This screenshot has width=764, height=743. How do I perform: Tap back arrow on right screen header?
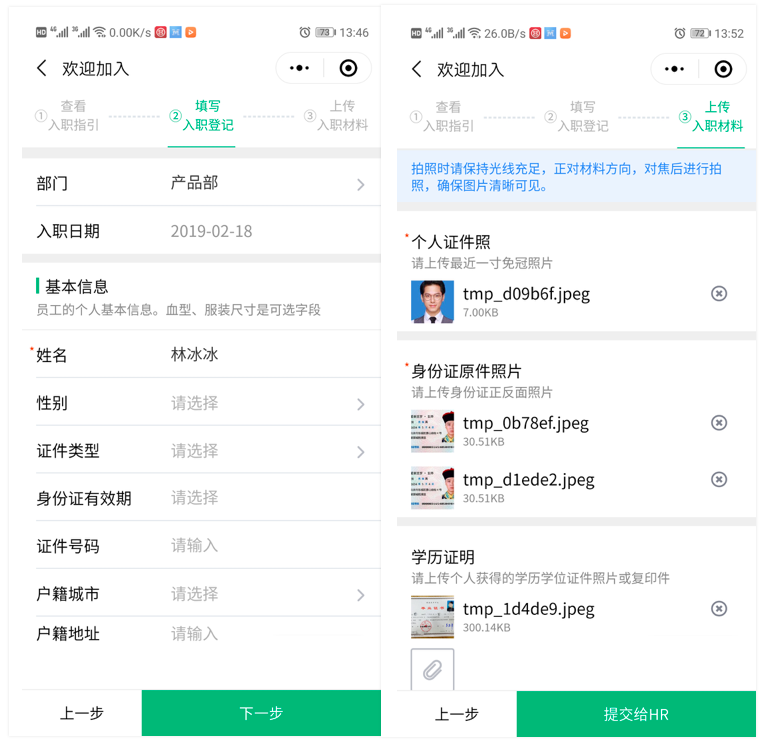(417, 69)
